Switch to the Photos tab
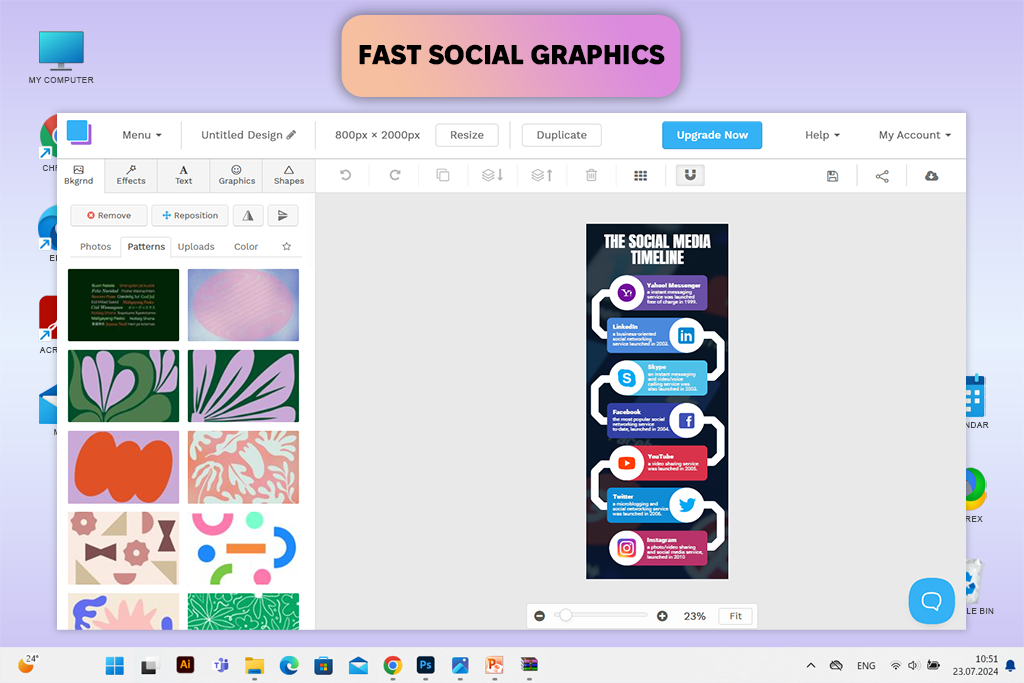 [95, 247]
